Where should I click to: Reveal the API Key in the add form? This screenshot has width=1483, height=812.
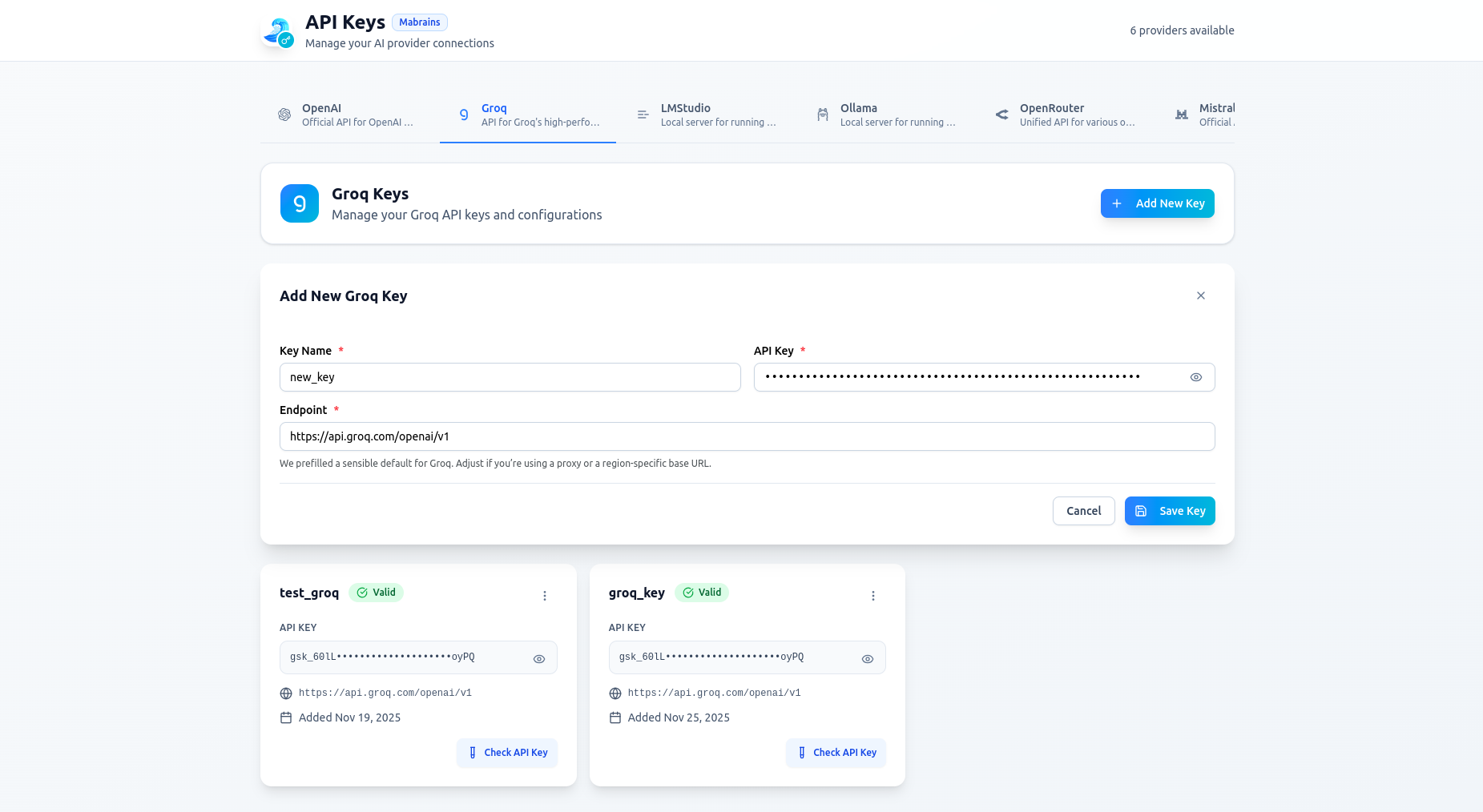[x=1196, y=376]
